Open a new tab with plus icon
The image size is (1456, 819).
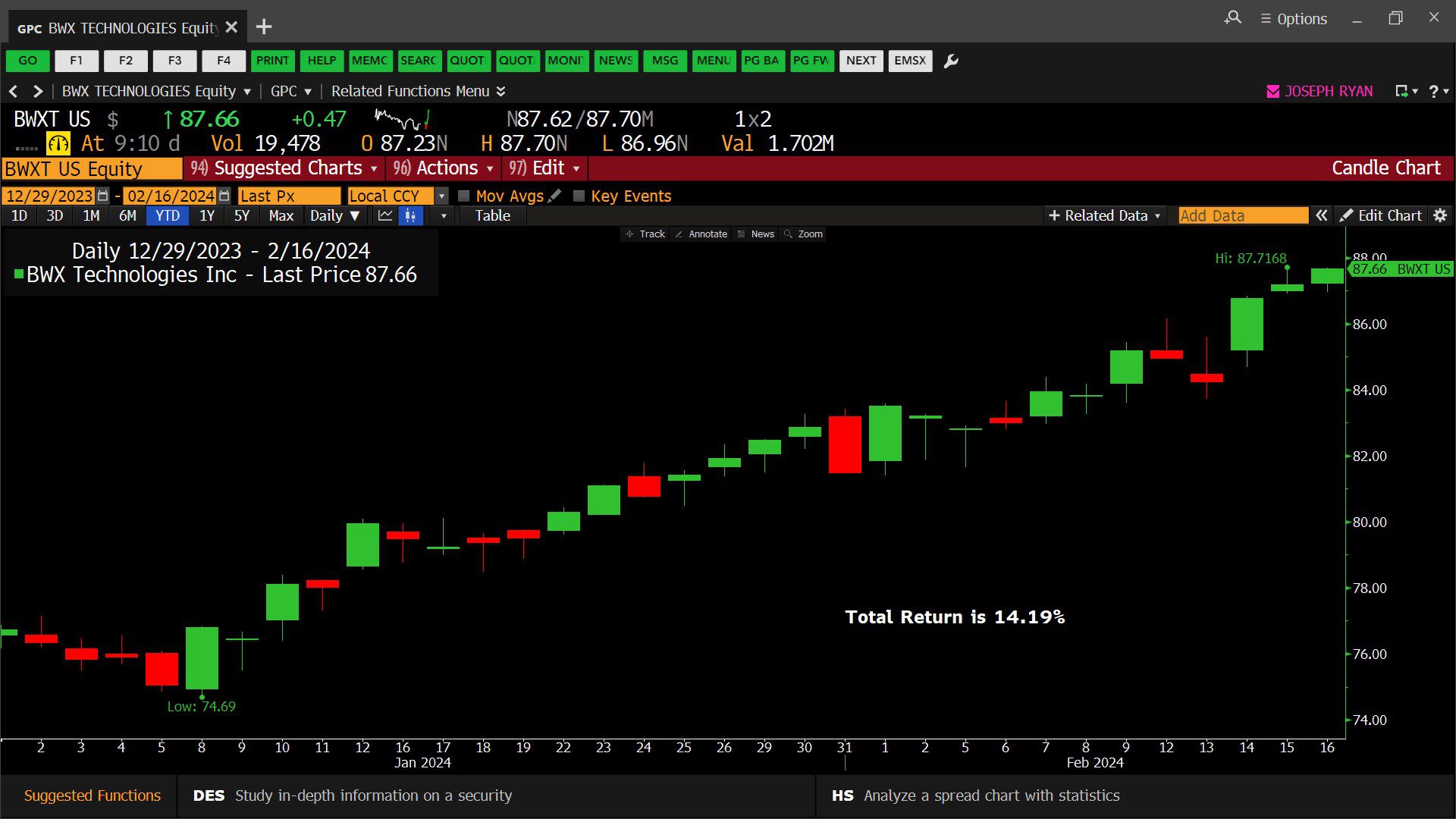[264, 27]
